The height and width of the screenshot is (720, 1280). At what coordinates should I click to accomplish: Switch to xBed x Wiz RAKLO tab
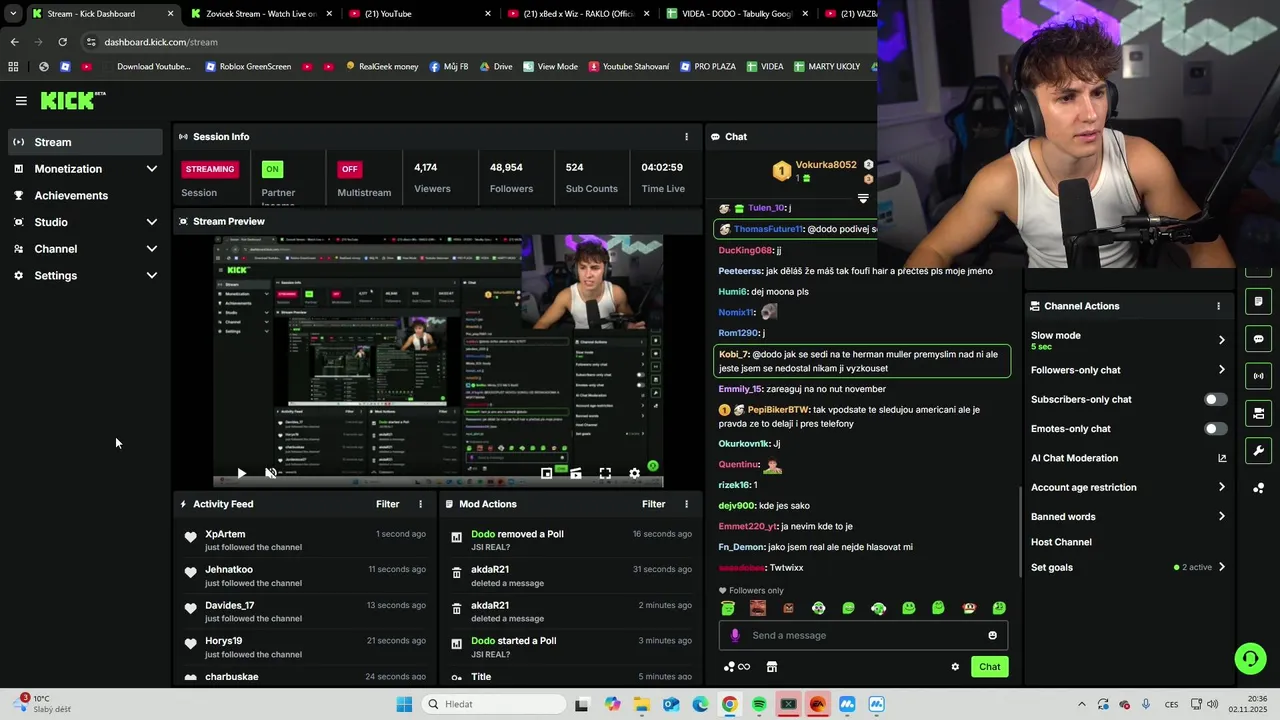pyautogui.click(x=580, y=14)
